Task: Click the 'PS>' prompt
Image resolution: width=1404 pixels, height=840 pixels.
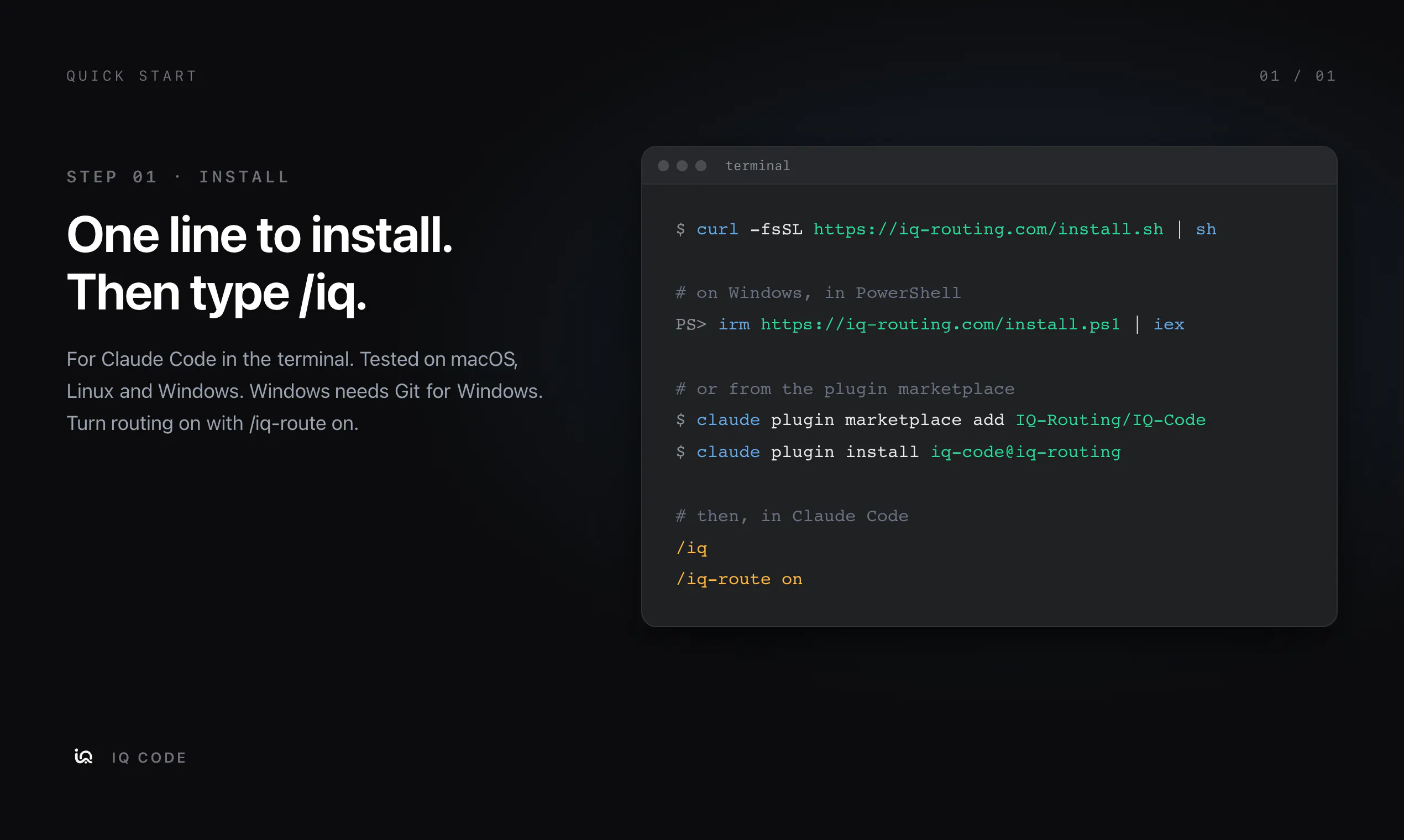Action: (x=691, y=324)
